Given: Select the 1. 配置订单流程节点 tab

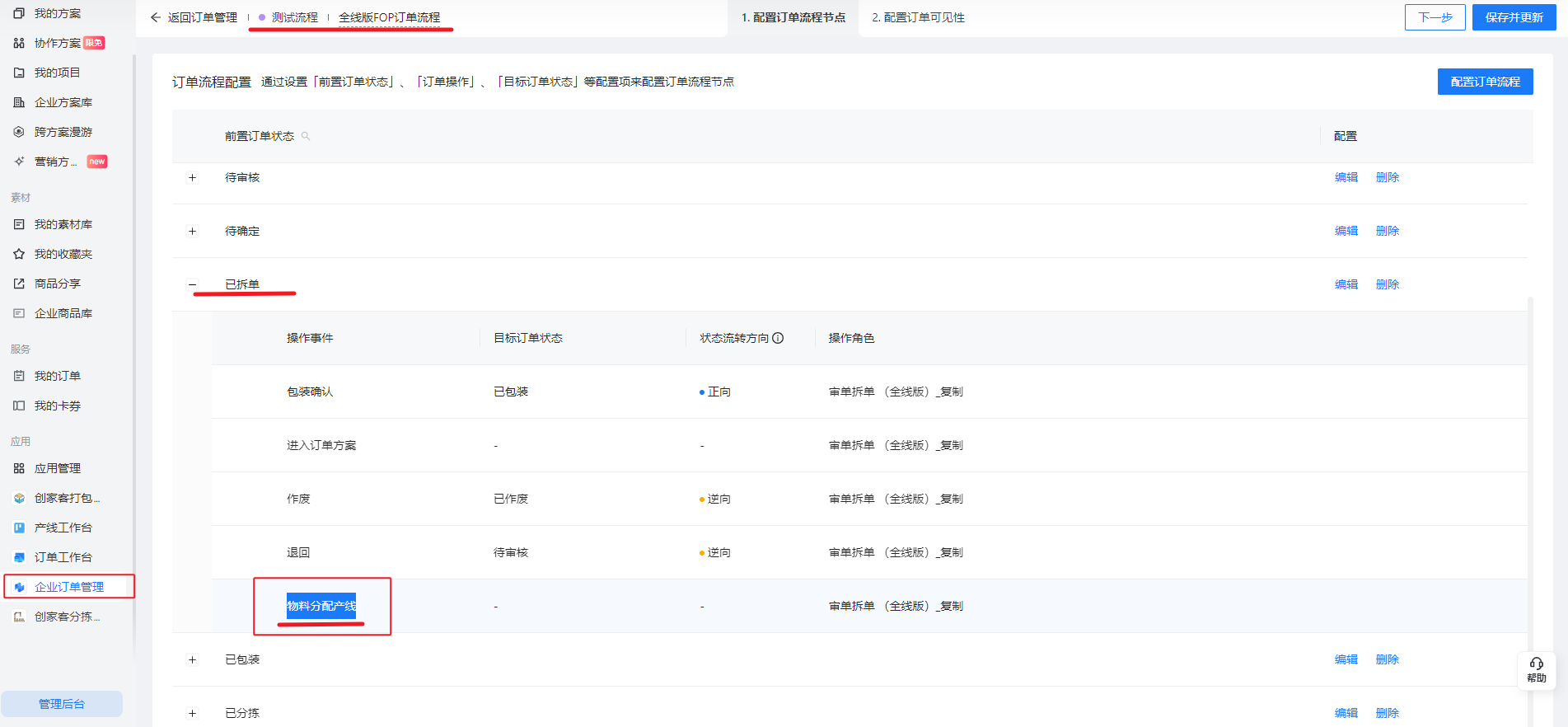Looking at the screenshot, I should (x=793, y=17).
